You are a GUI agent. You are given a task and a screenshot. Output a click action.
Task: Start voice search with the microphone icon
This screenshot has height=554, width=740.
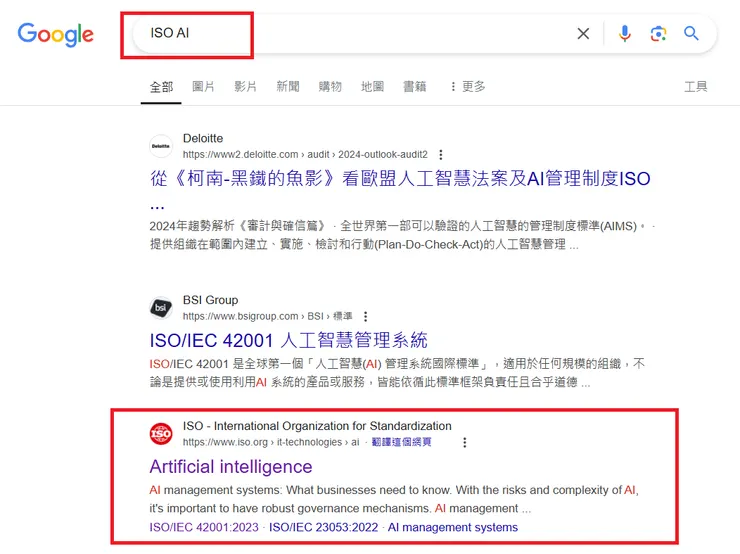[x=625, y=34]
